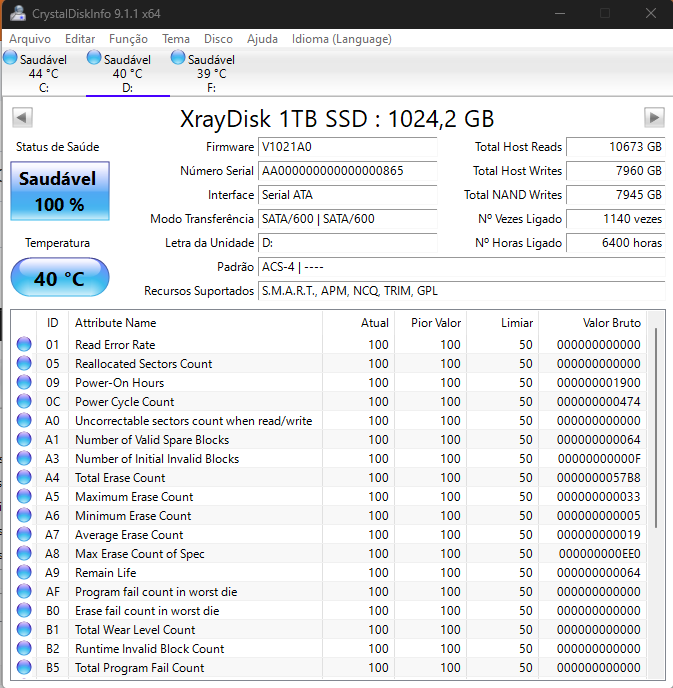Screen dimensions: 673x688
Task: Open the Ajuda menu
Action: pos(262,39)
